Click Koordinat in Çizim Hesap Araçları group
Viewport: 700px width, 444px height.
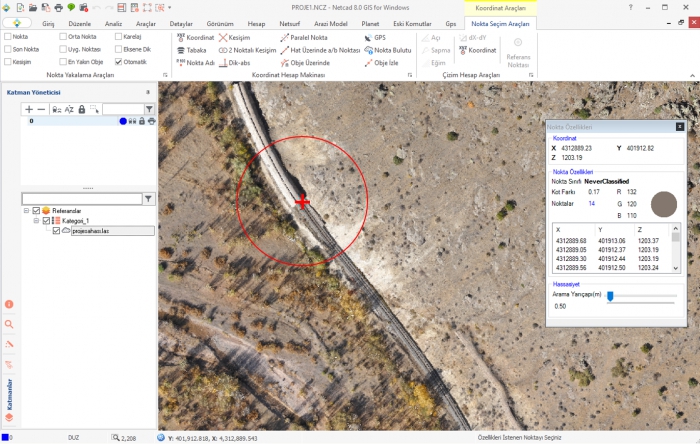pos(478,50)
